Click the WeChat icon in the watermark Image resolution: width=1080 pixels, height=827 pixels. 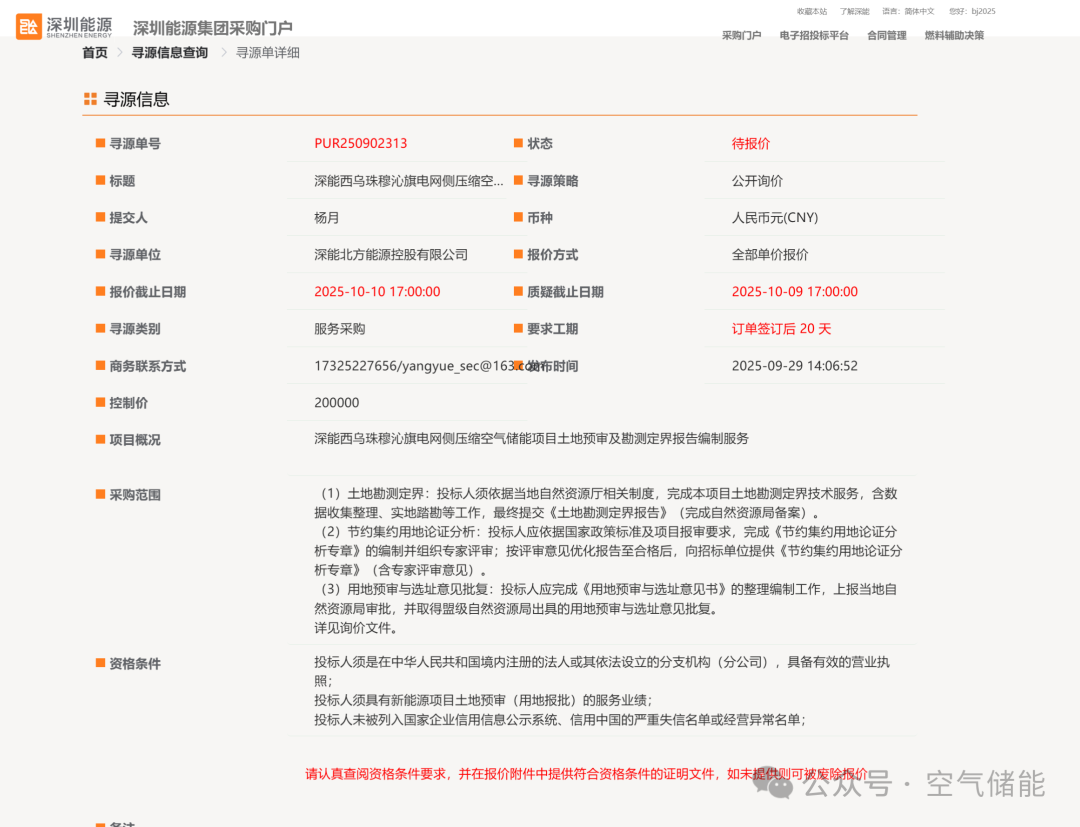pyautogui.click(x=774, y=785)
